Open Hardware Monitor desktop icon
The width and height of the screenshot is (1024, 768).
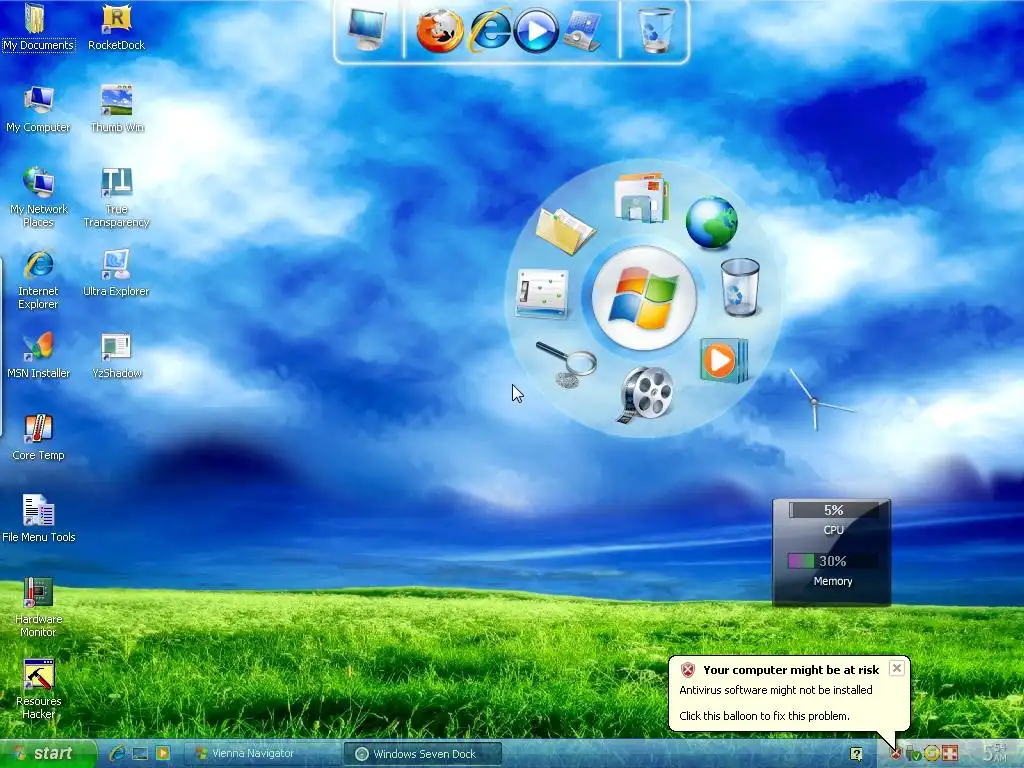point(38,607)
